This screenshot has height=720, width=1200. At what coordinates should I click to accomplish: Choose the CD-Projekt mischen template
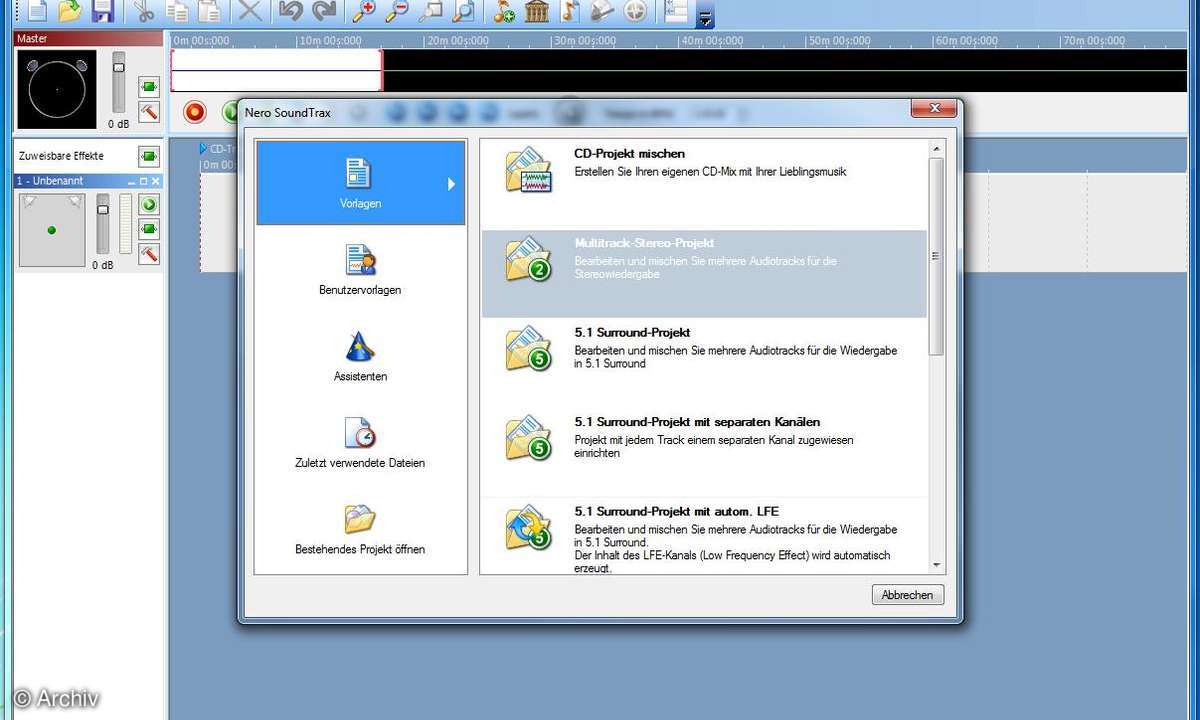(704, 184)
